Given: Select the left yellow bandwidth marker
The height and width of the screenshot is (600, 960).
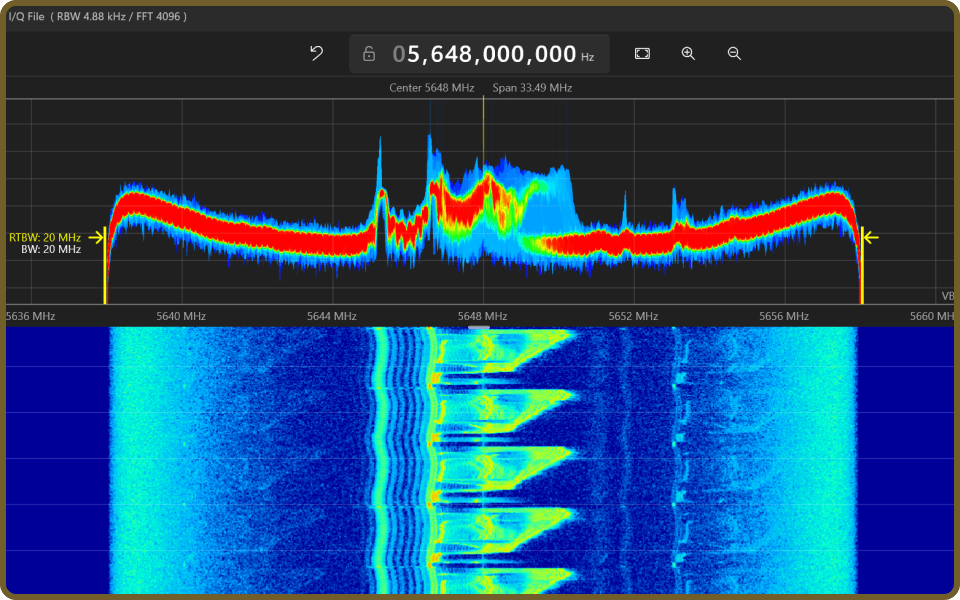Looking at the screenshot, I should [x=105, y=265].
